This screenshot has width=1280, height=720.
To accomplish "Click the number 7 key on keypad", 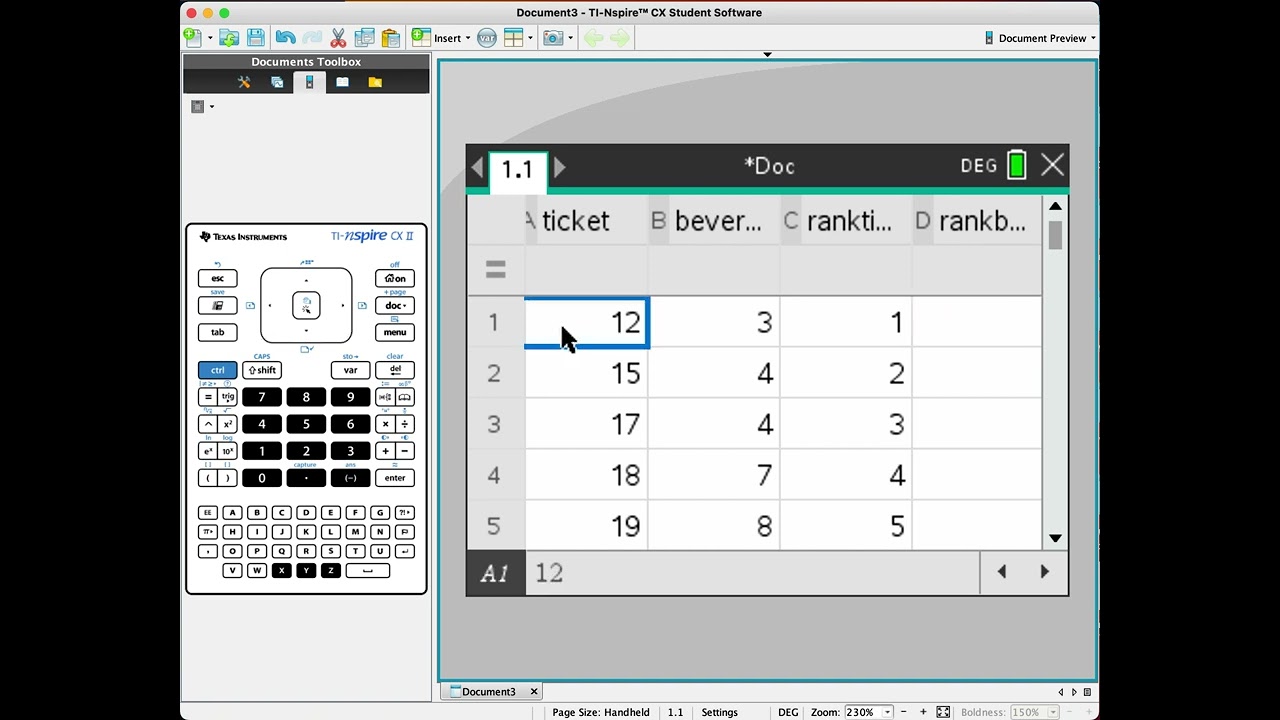I will 262,397.
